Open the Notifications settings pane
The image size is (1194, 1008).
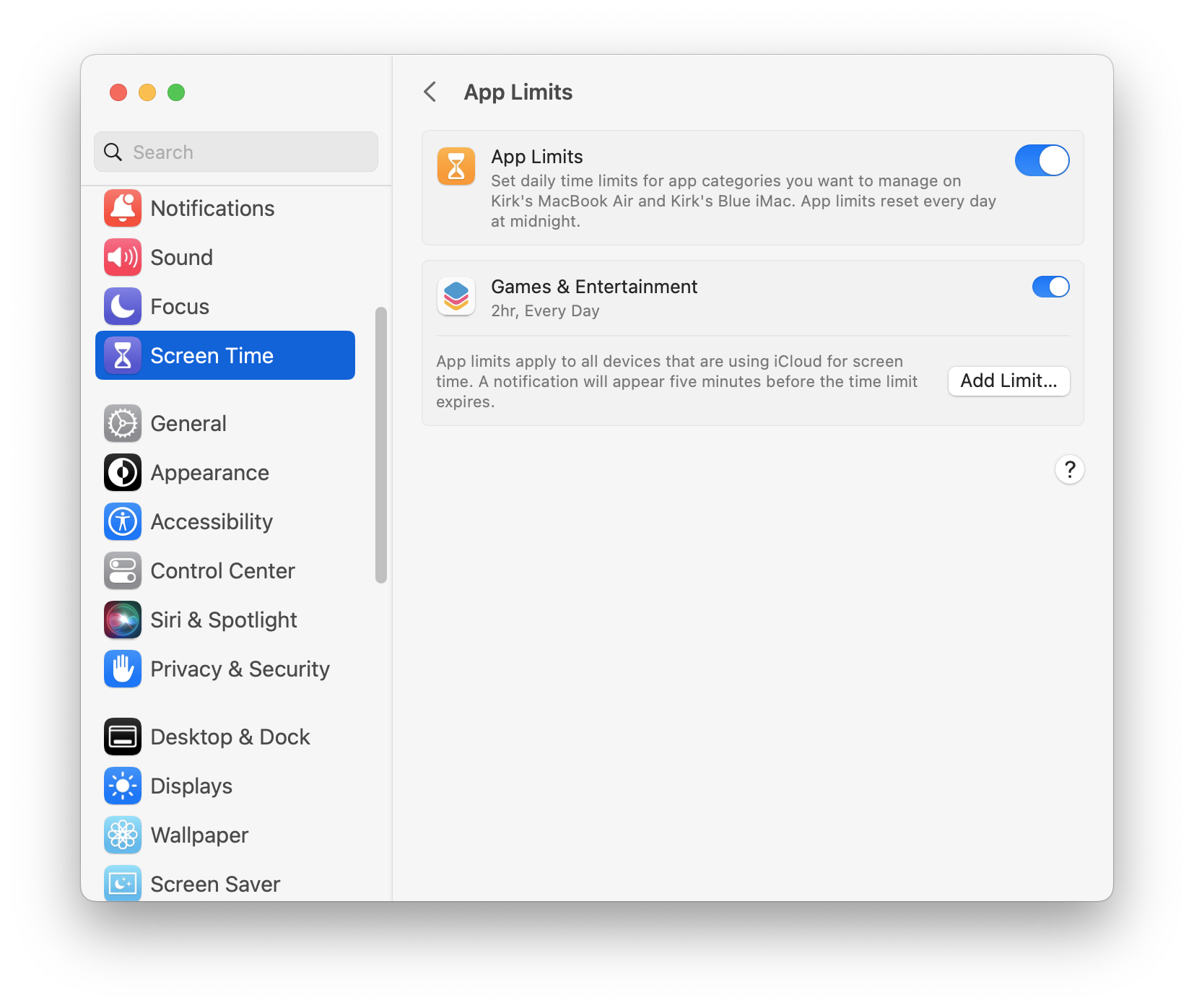(x=225, y=209)
